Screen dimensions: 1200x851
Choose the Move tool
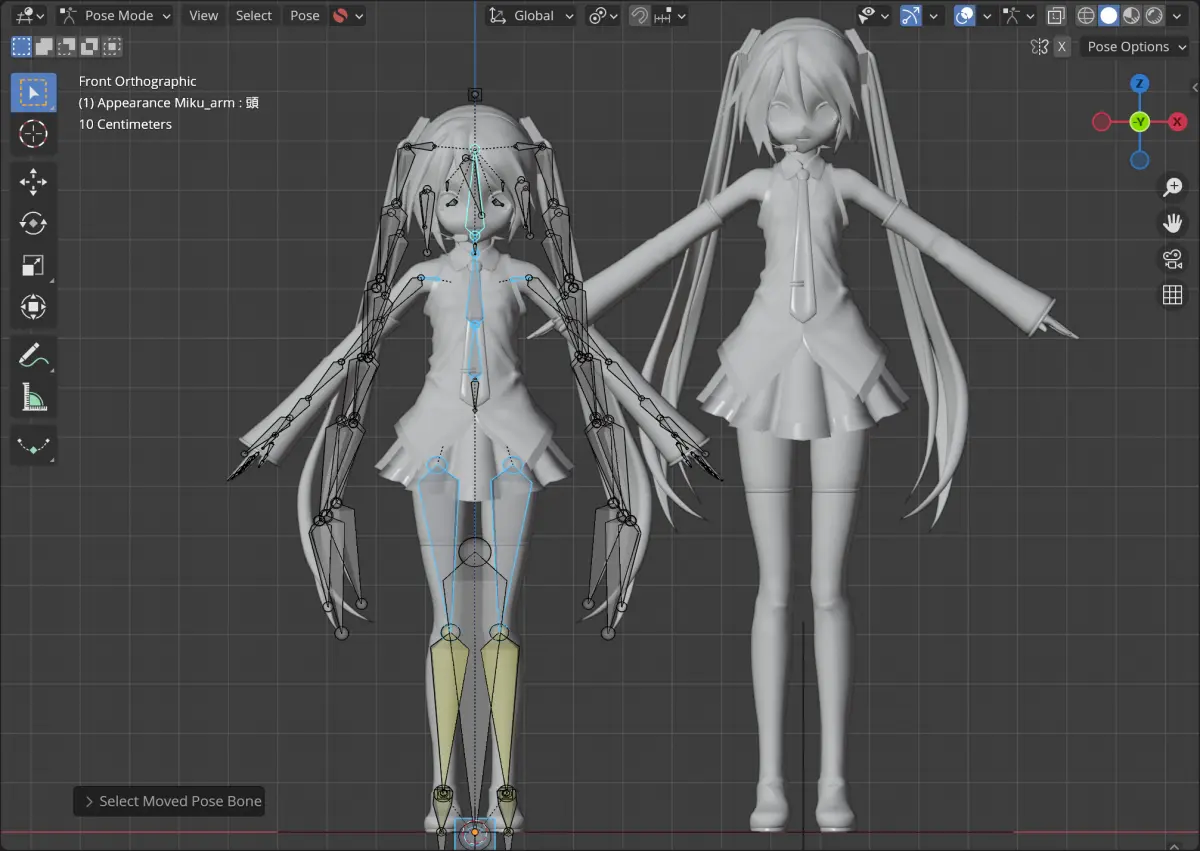pos(33,182)
